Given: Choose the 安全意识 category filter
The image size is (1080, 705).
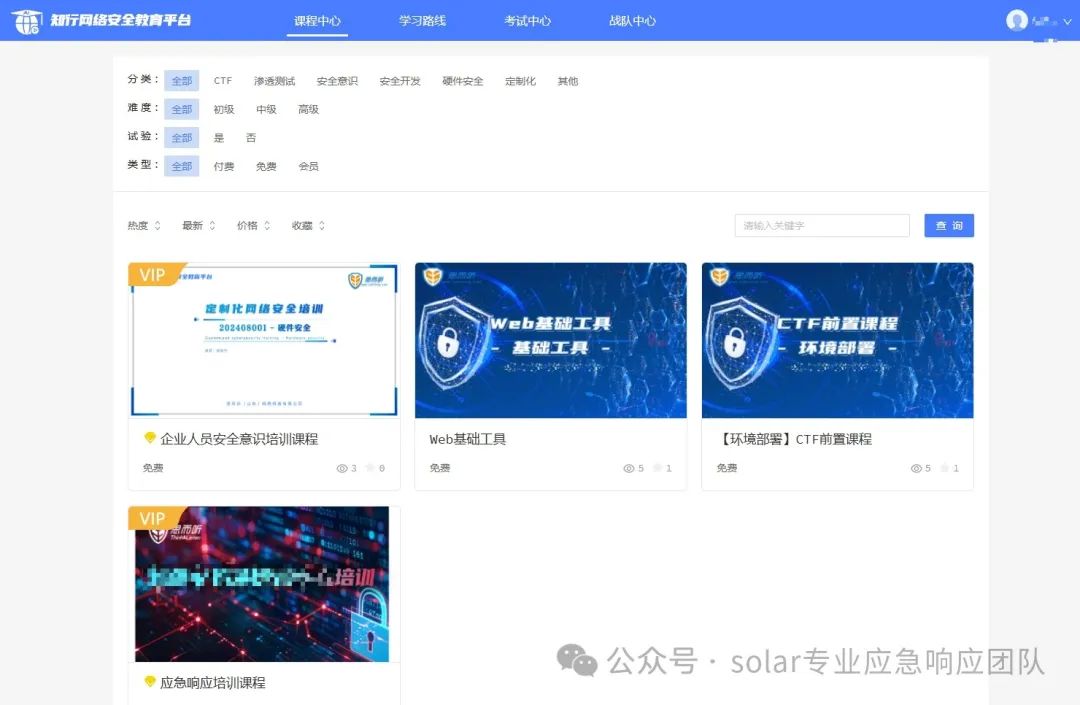Looking at the screenshot, I should 337,81.
